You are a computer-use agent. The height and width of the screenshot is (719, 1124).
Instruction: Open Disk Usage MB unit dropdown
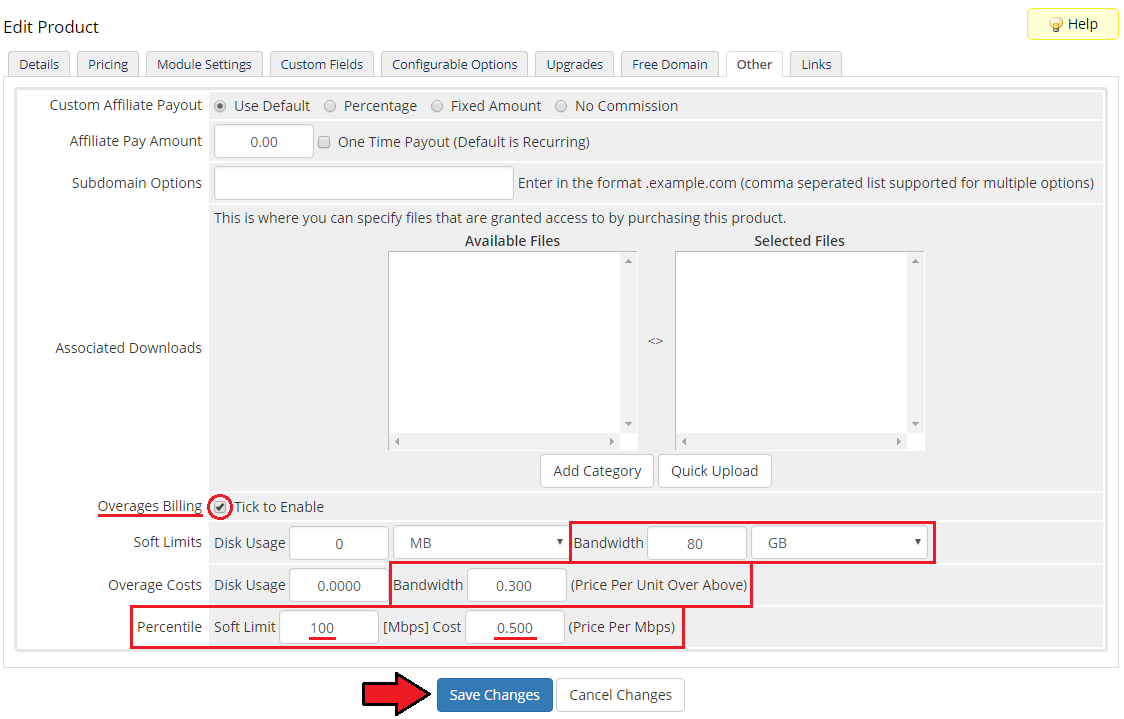pos(481,543)
